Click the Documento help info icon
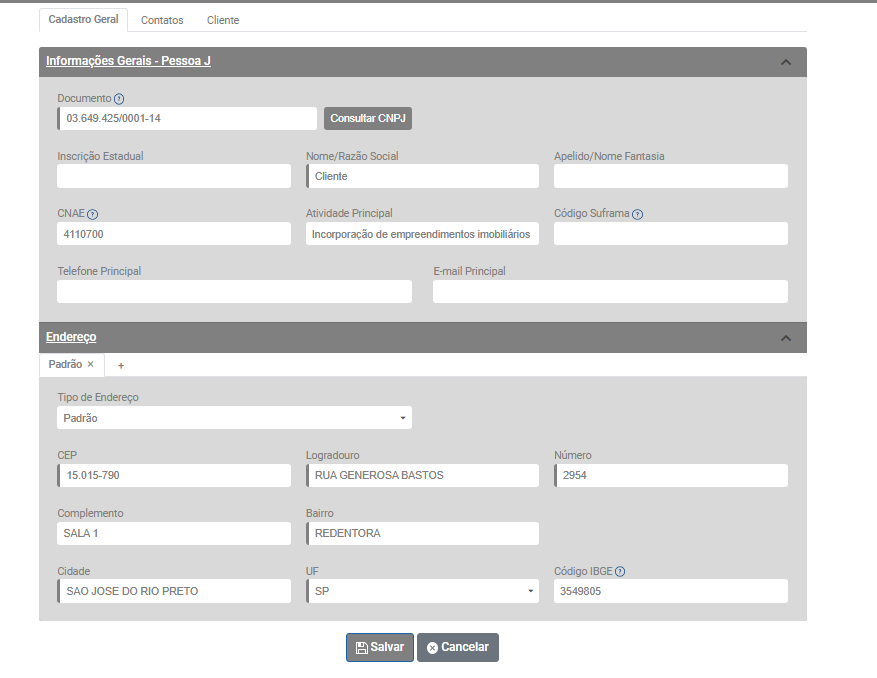877x678 pixels. 119,99
